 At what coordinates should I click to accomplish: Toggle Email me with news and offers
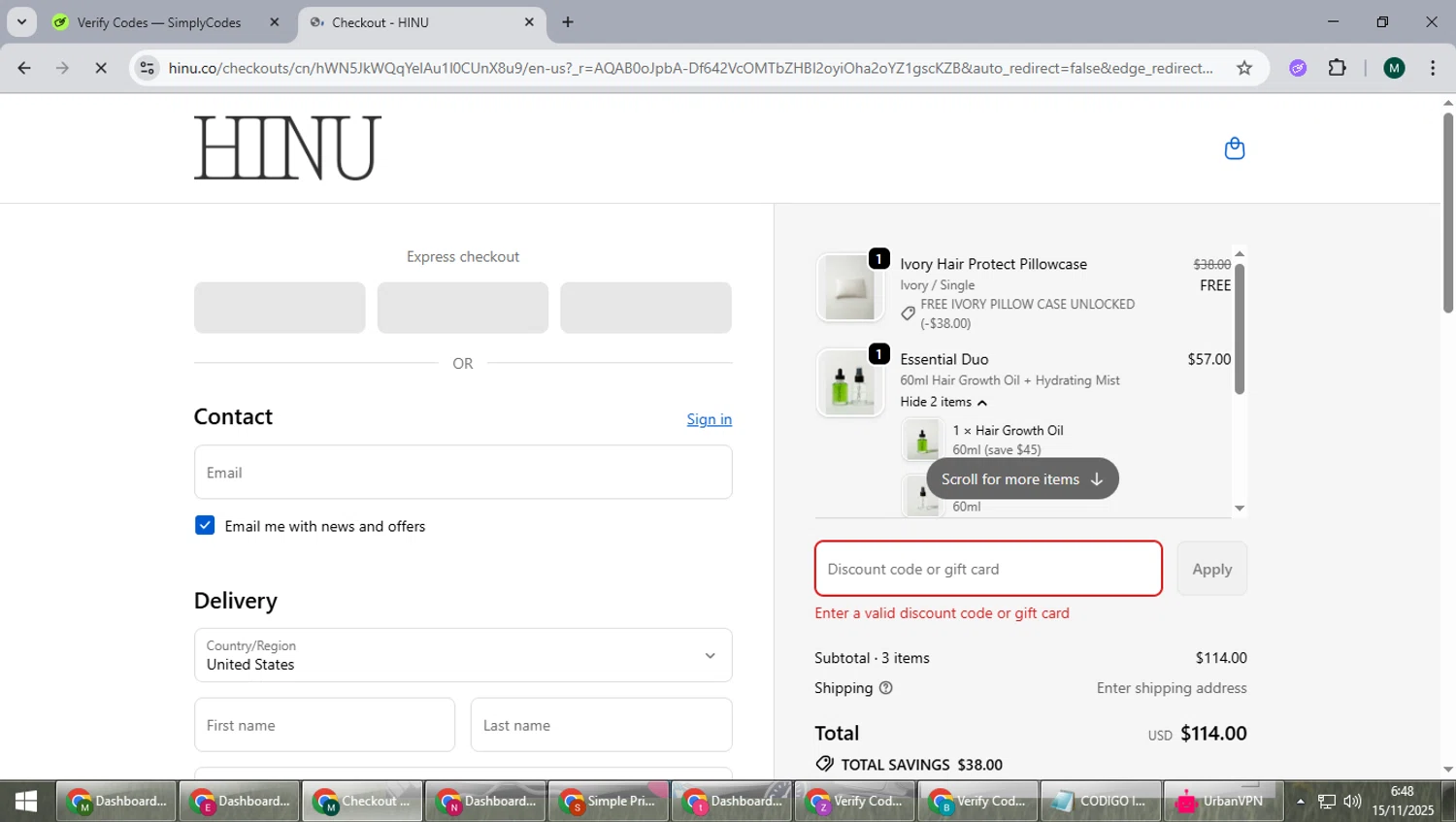(205, 525)
